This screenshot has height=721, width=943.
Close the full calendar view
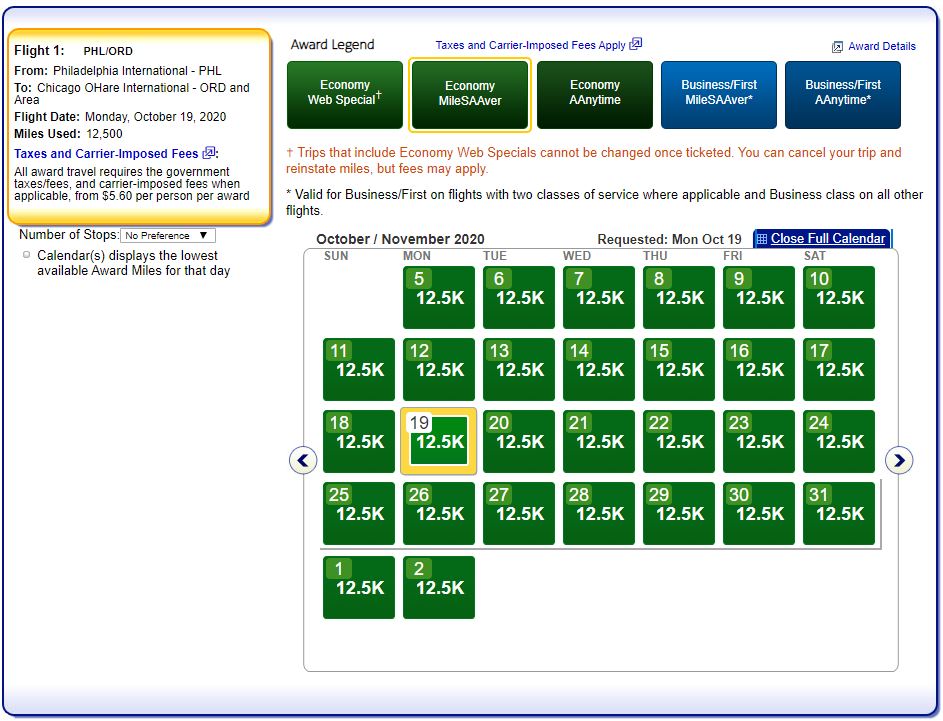click(x=827, y=239)
